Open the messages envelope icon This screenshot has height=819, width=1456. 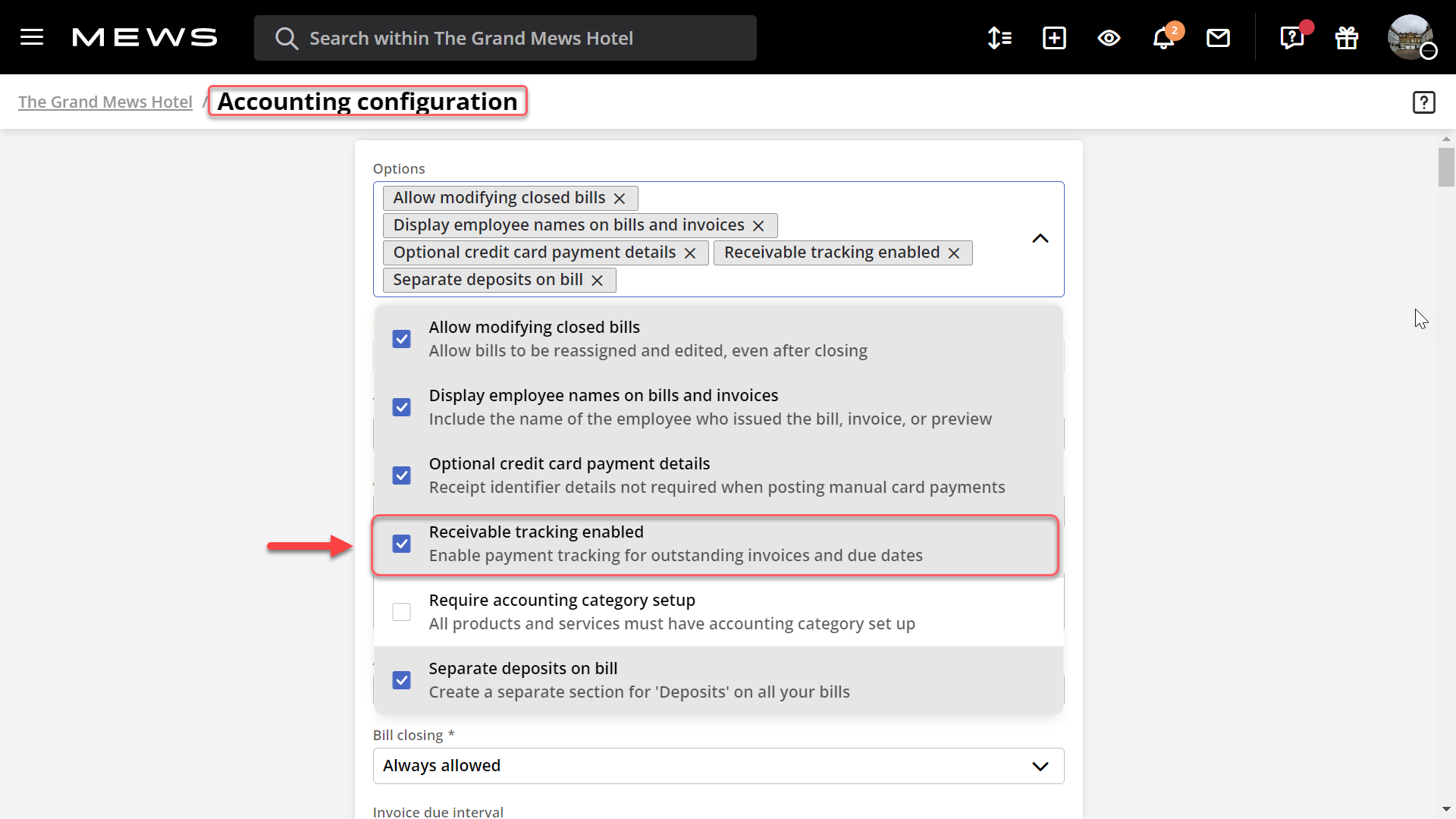(x=1218, y=38)
